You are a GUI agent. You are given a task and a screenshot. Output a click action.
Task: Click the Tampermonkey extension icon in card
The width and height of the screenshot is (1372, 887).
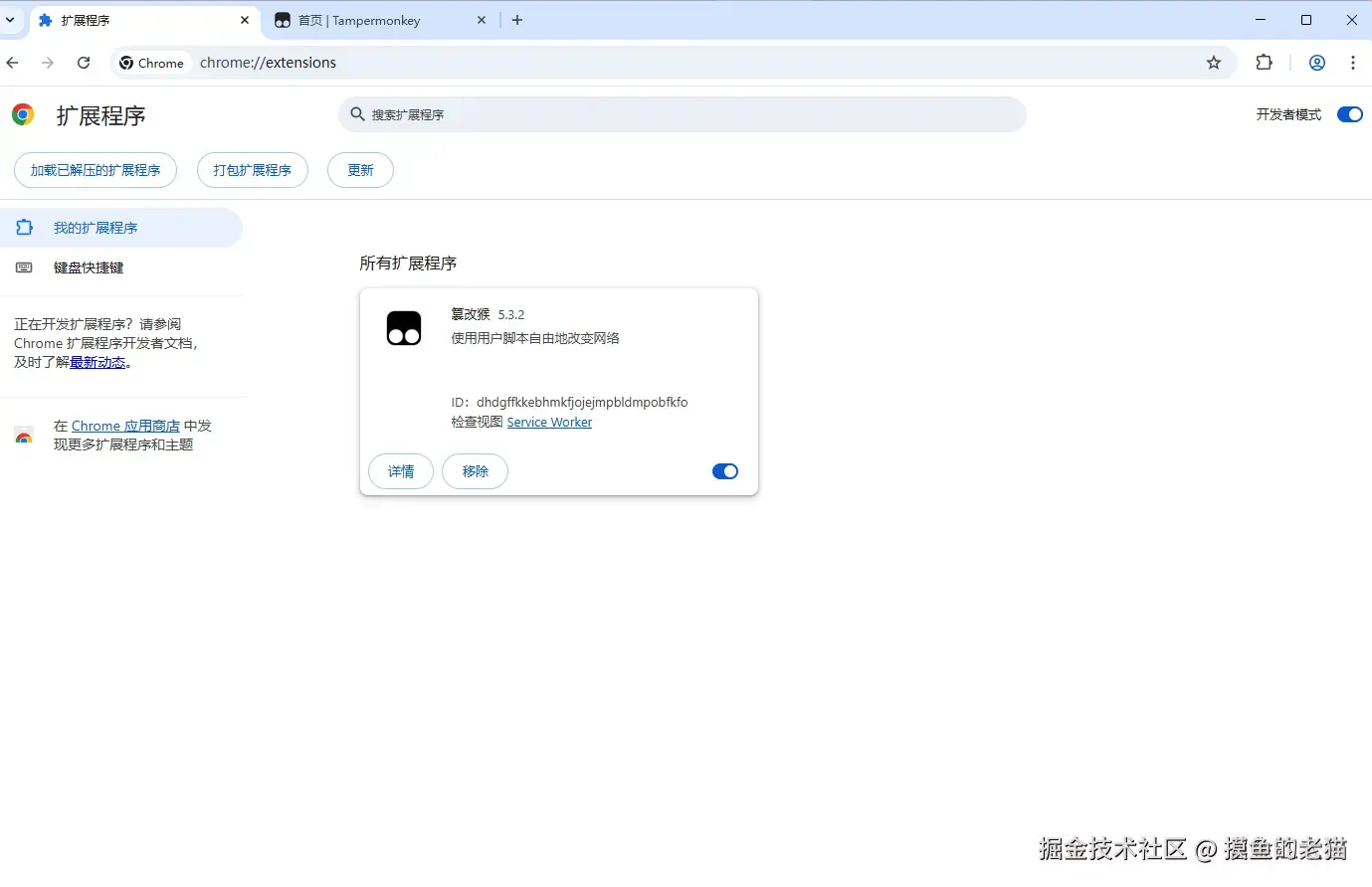pos(404,328)
